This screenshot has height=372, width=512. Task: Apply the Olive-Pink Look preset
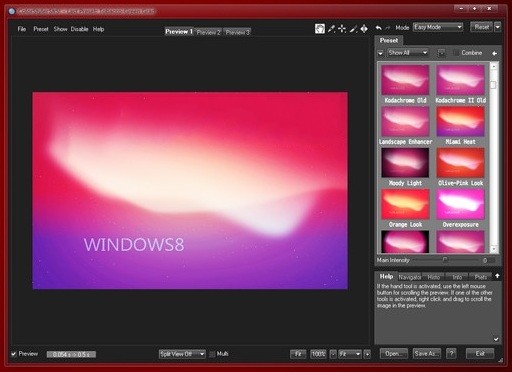(x=460, y=163)
